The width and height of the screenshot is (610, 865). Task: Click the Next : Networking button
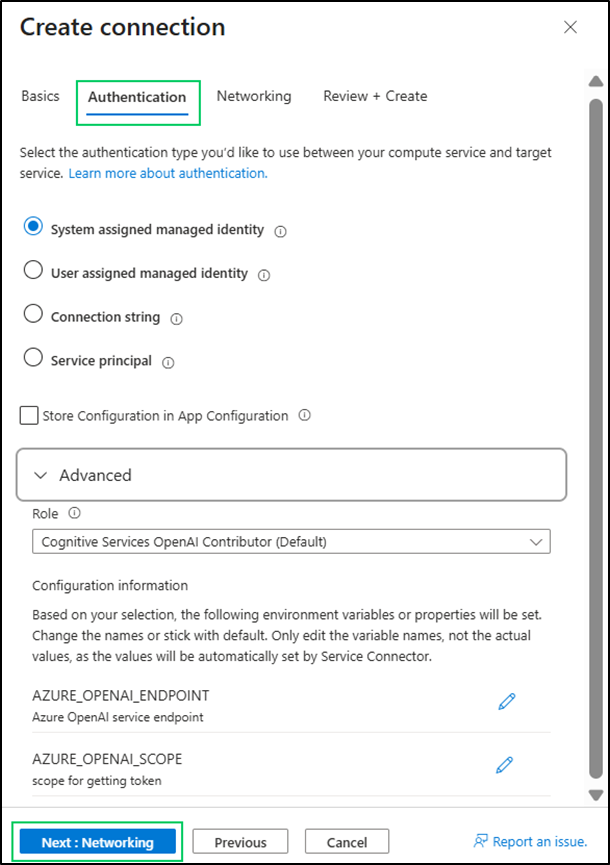coord(97,842)
